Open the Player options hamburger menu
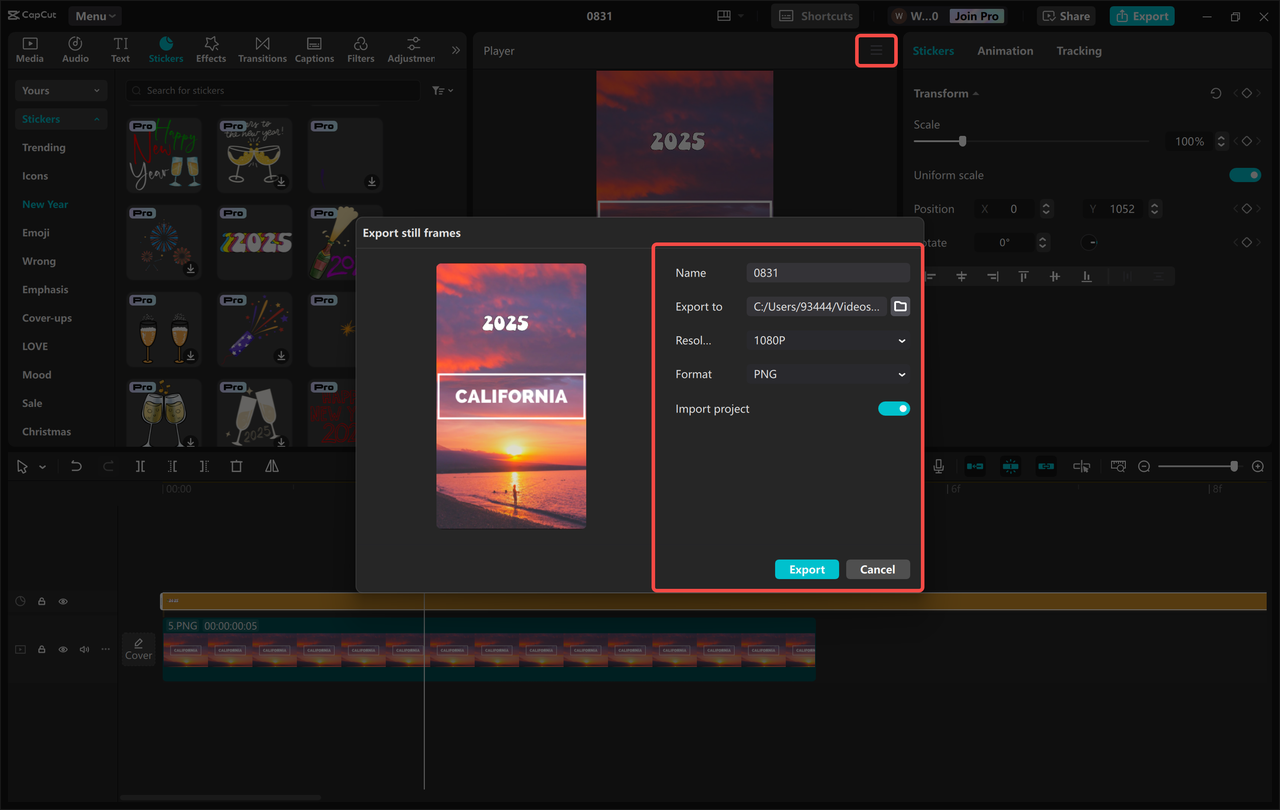The width and height of the screenshot is (1280, 810). point(875,50)
